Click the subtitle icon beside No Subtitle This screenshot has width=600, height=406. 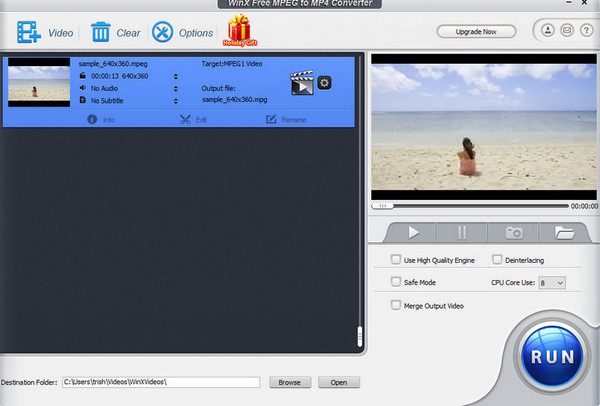tap(83, 100)
